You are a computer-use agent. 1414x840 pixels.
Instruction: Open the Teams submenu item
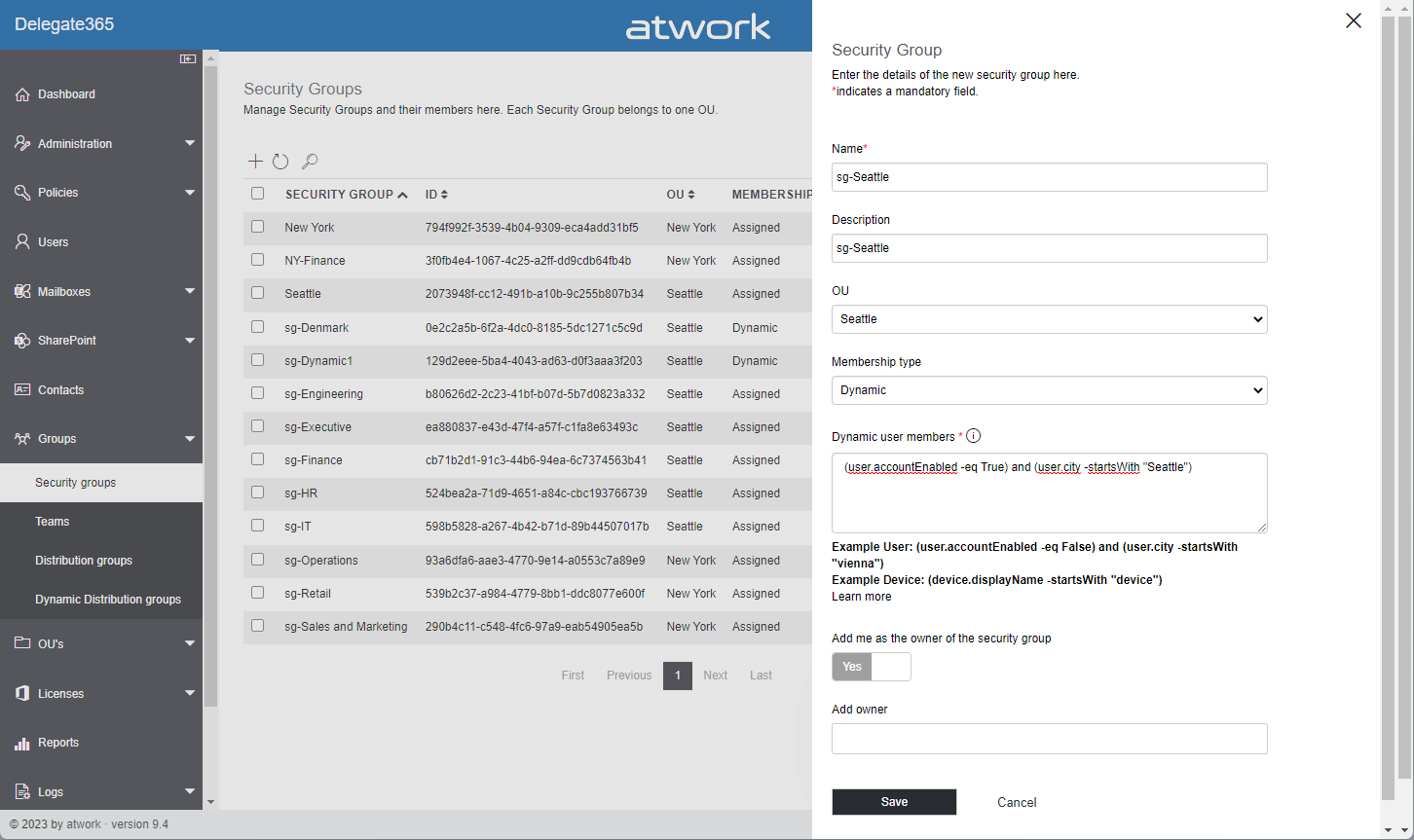pos(101,522)
